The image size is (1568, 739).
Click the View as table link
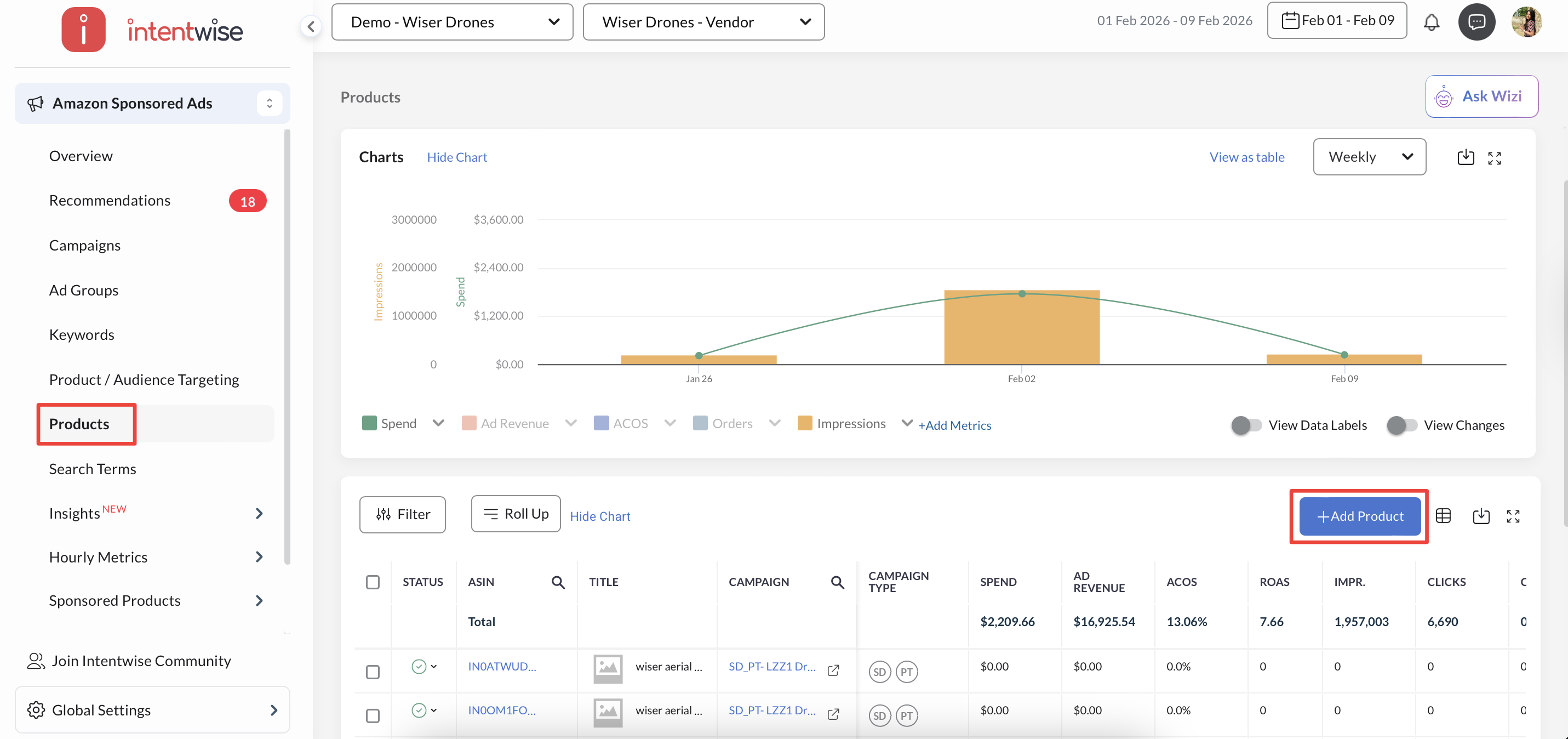click(x=1246, y=157)
